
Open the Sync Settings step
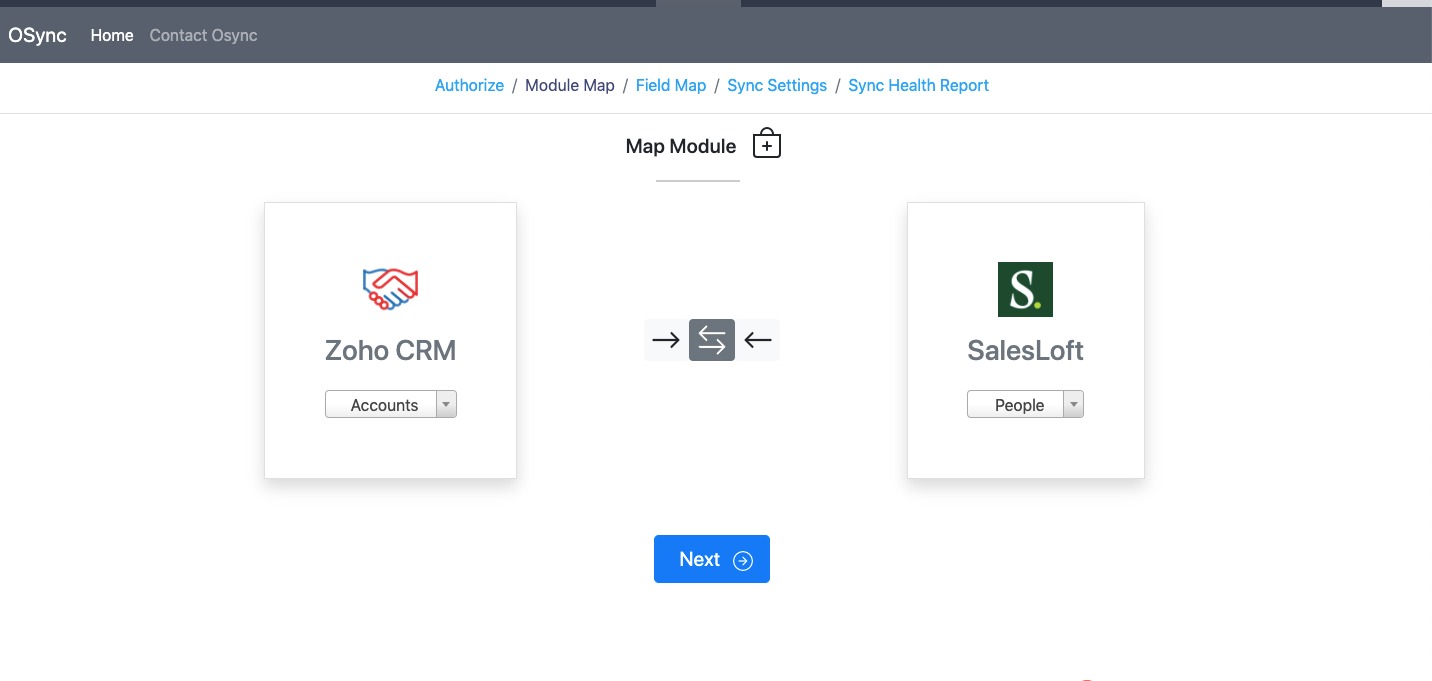coord(777,86)
